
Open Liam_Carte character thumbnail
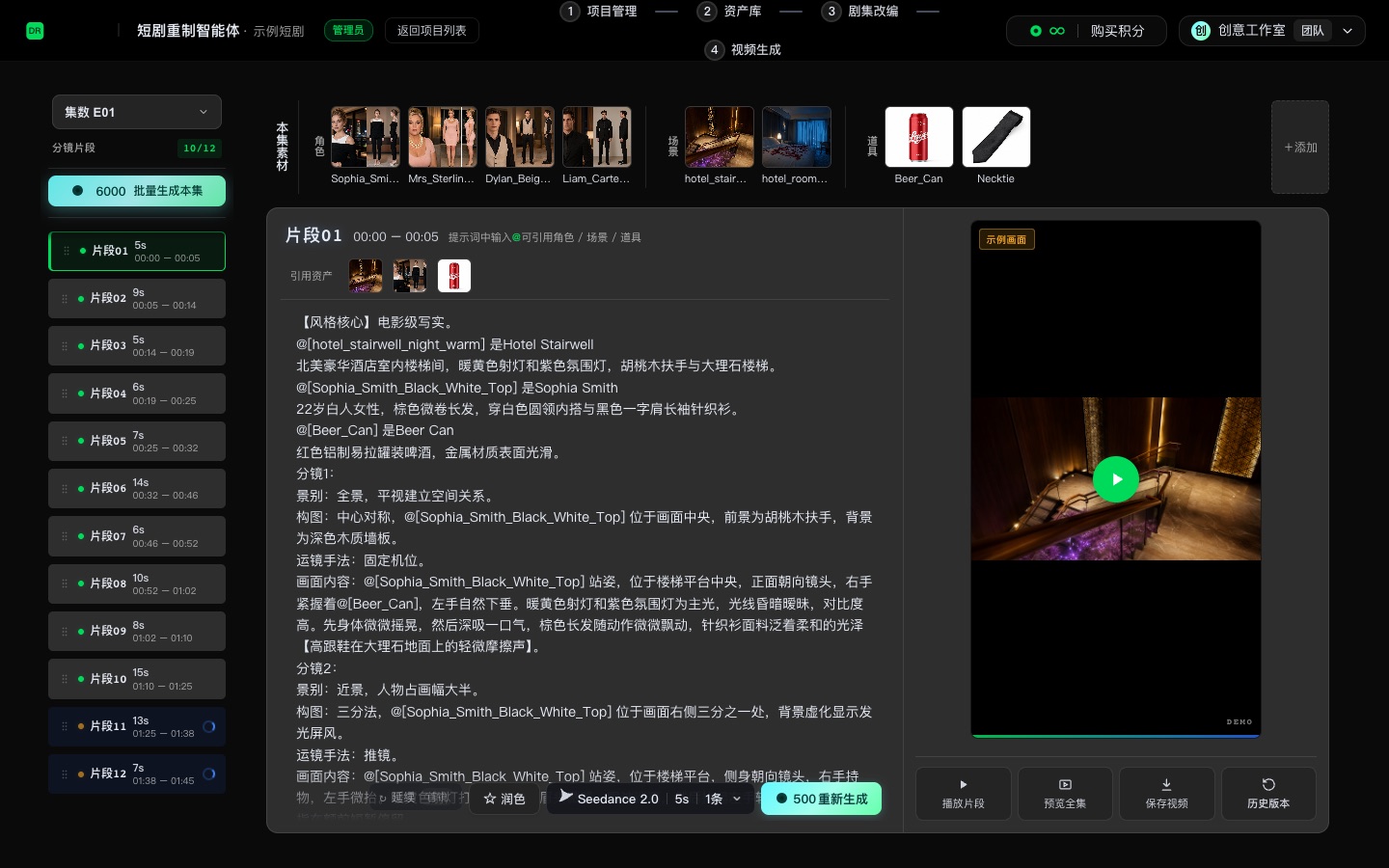click(597, 137)
